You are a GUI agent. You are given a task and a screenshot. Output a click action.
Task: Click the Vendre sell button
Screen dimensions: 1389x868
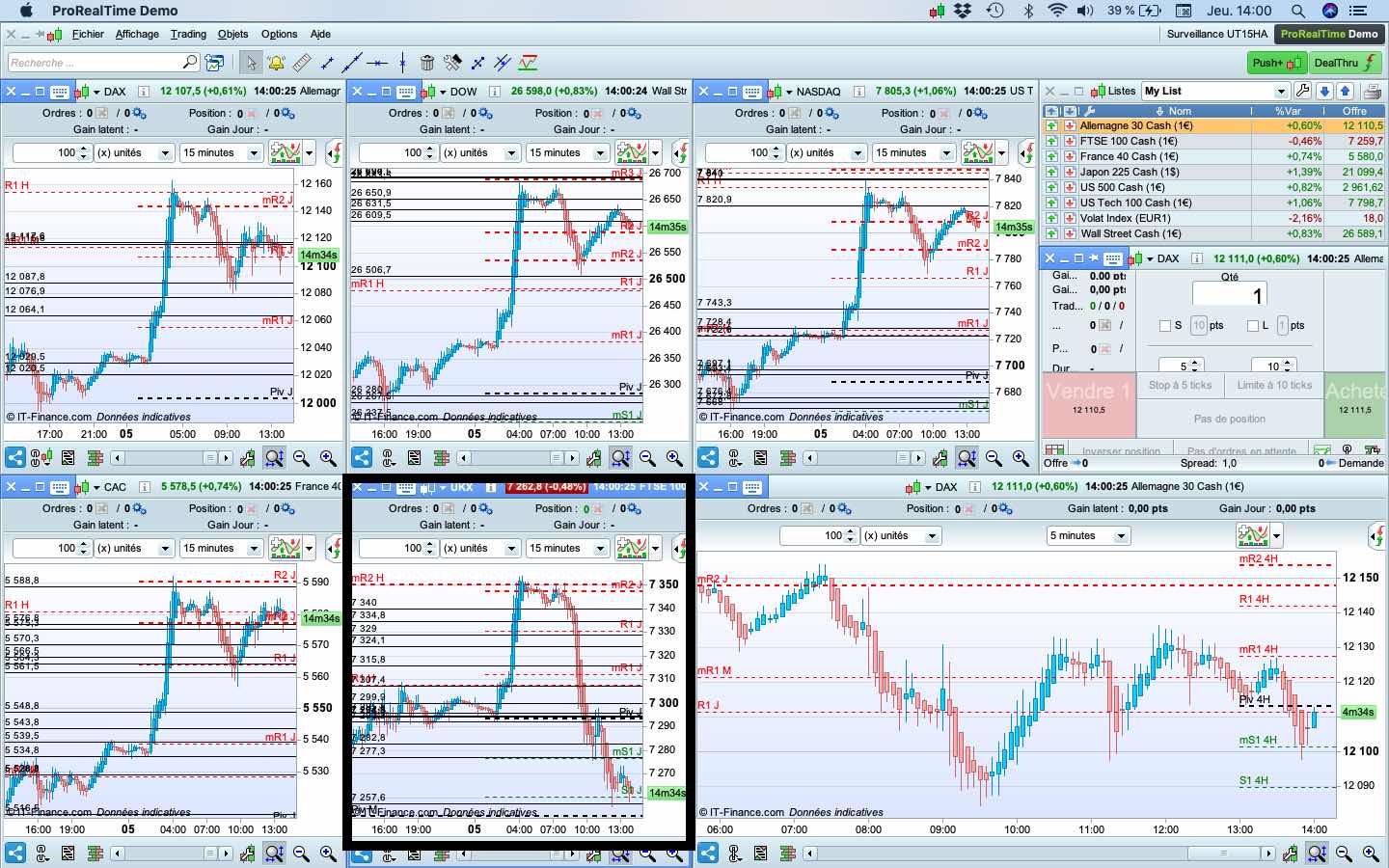pos(1089,404)
